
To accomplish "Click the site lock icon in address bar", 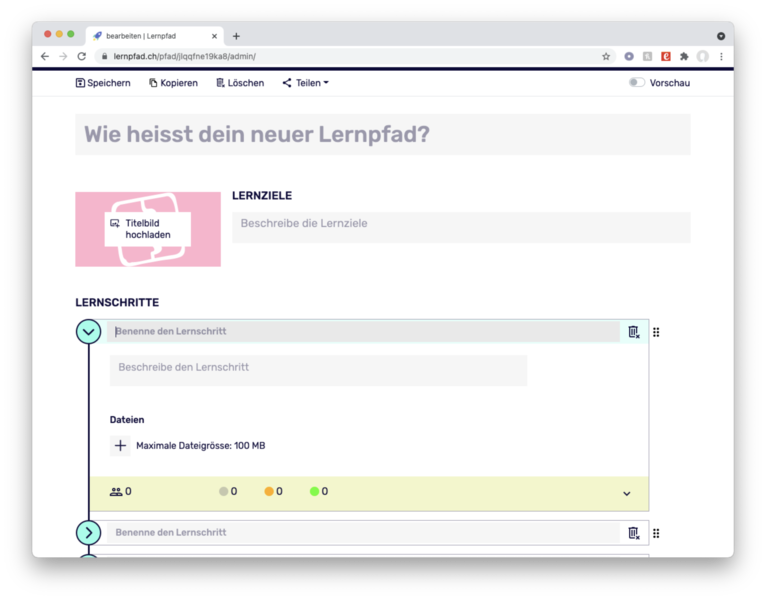I will [x=104, y=56].
